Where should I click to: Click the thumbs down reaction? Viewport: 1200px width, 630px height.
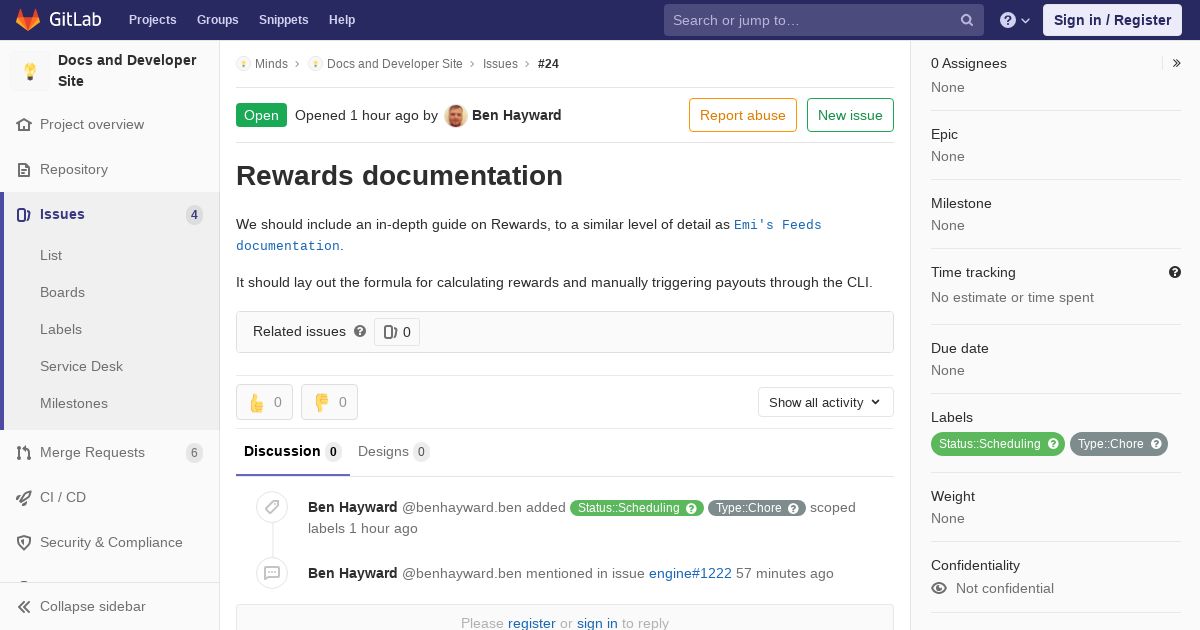[329, 402]
